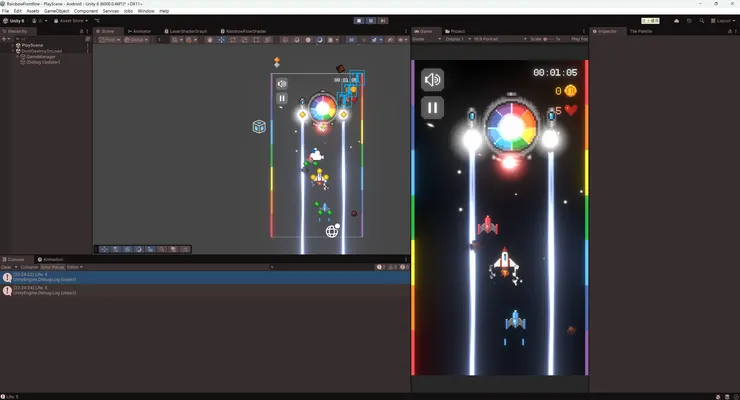
Task: Open the Layout dropdown
Action: point(721,21)
